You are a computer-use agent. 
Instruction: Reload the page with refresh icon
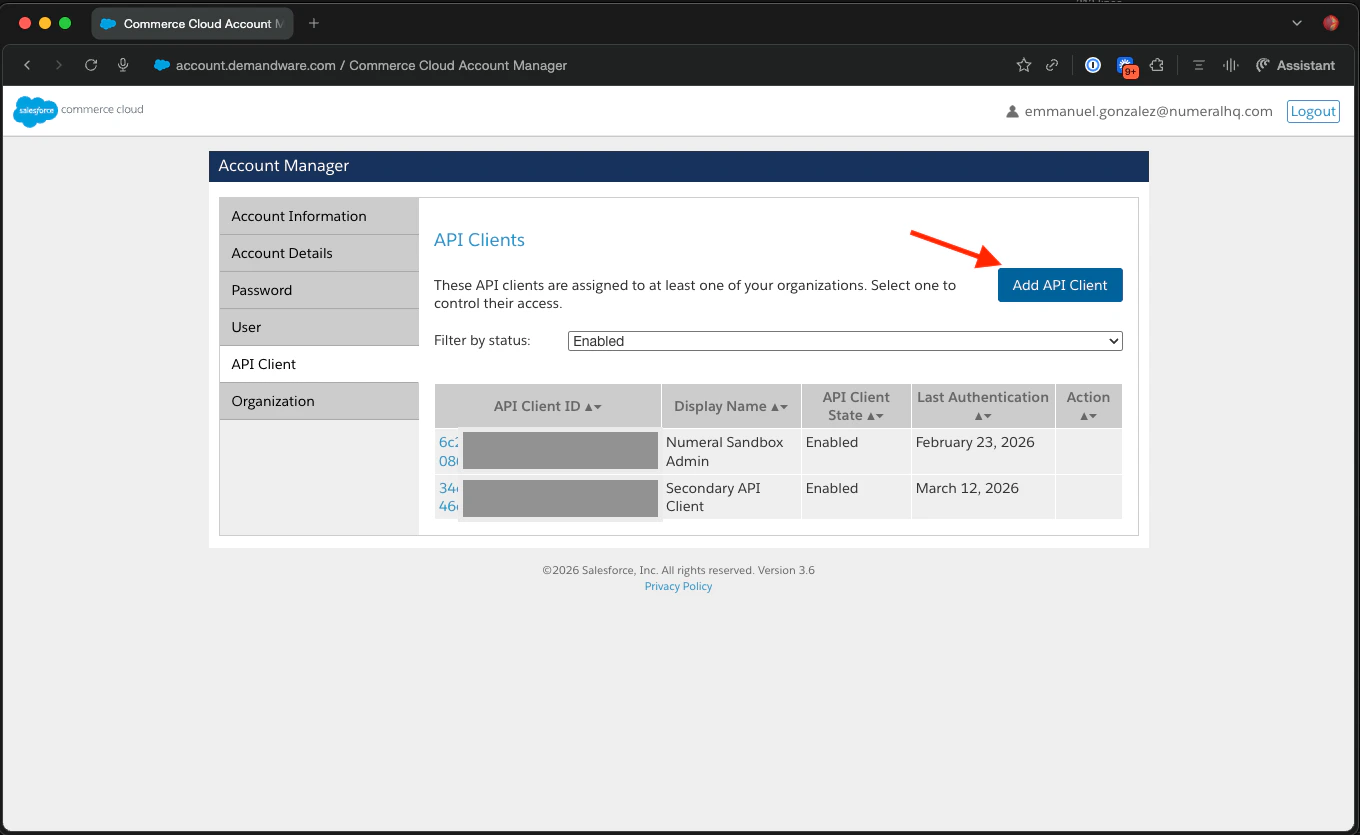coord(91,65)
